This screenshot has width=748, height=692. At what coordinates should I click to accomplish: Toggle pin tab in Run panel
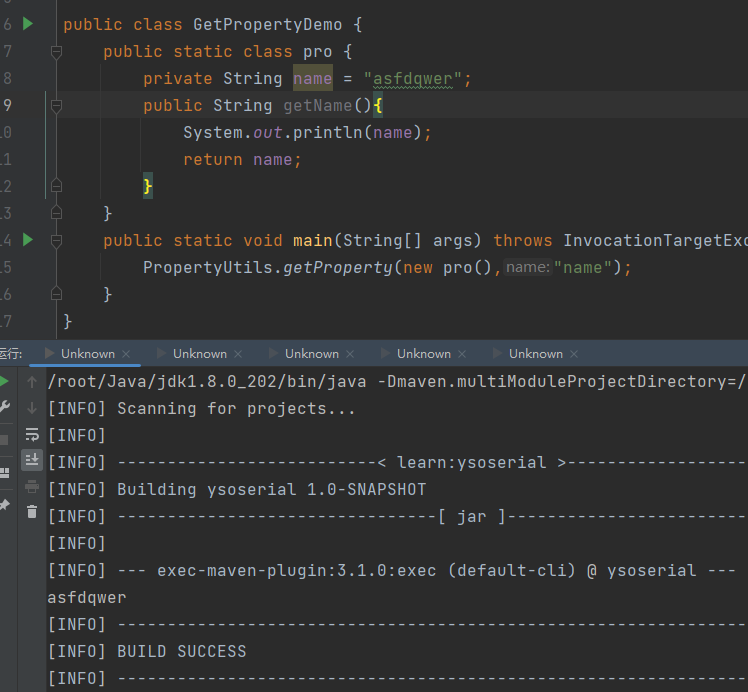(5, 506)
